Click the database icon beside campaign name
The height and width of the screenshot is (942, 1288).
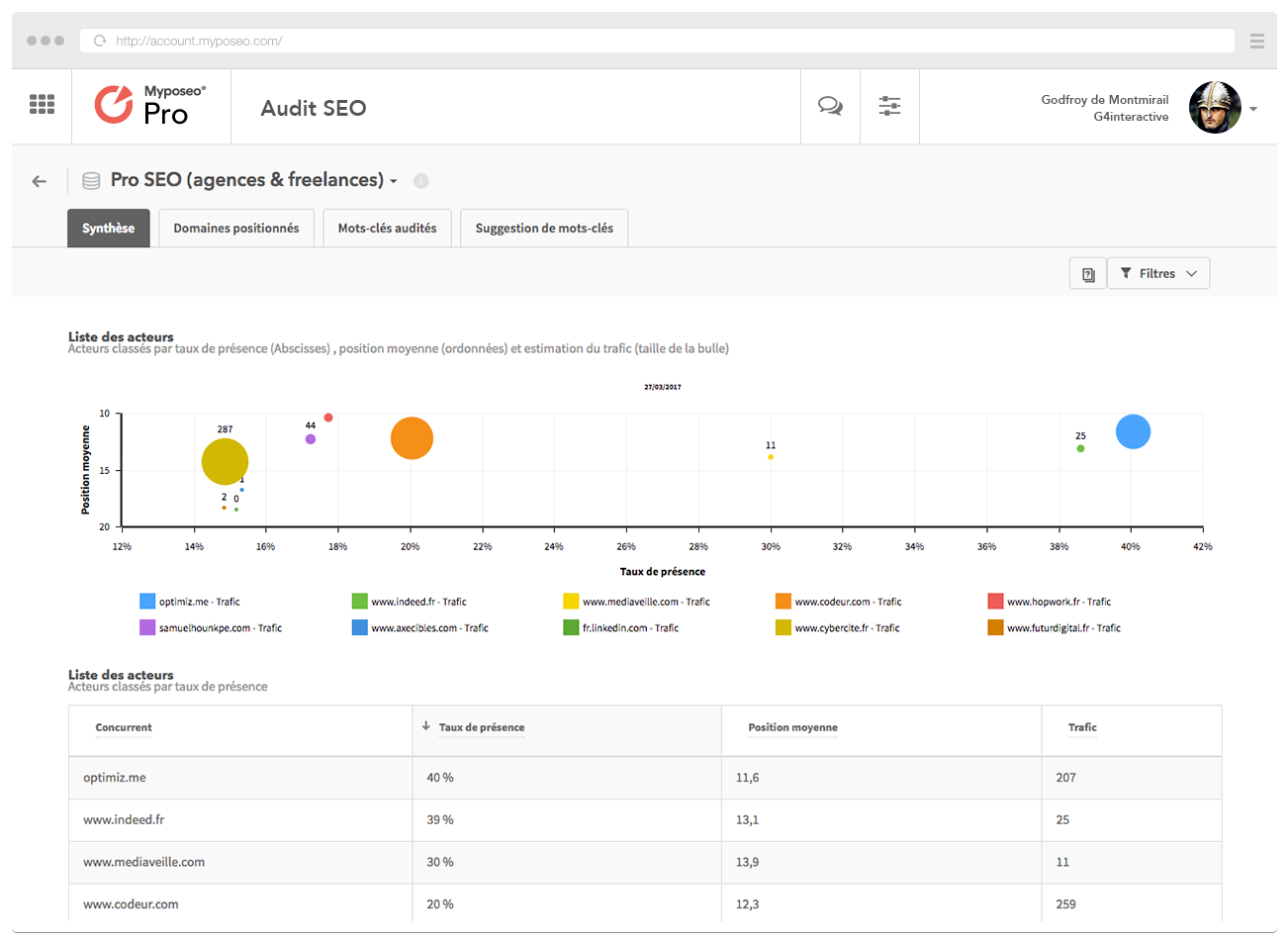click(x=91, y=181)
